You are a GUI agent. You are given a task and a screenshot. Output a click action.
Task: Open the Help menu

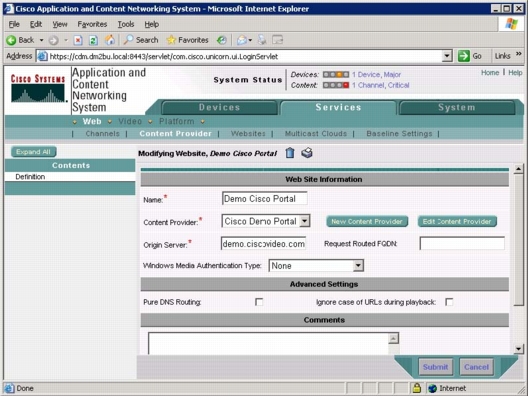point(151,24)
